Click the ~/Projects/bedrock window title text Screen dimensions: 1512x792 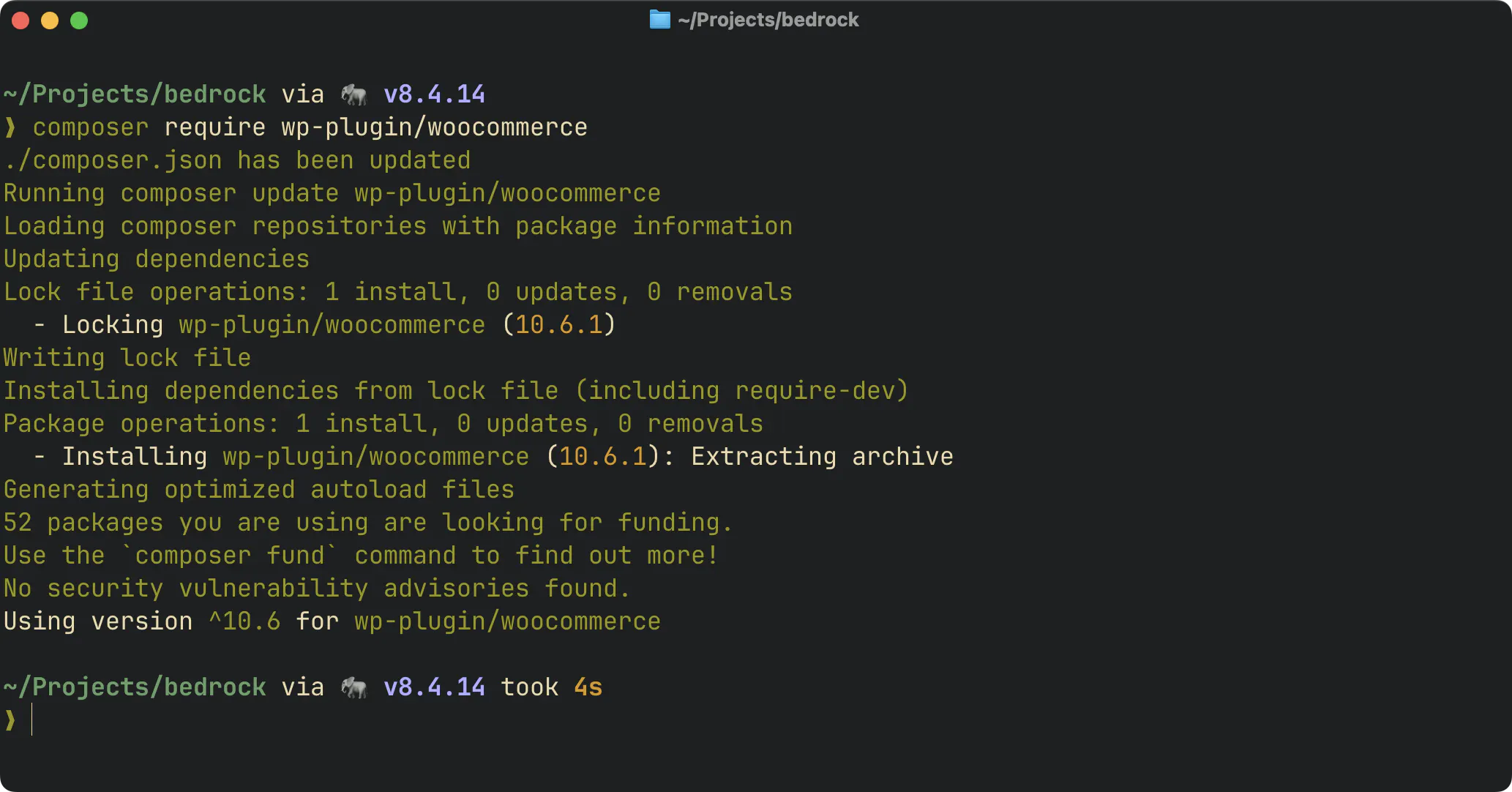pyautogui.click(x=768, y=20)
